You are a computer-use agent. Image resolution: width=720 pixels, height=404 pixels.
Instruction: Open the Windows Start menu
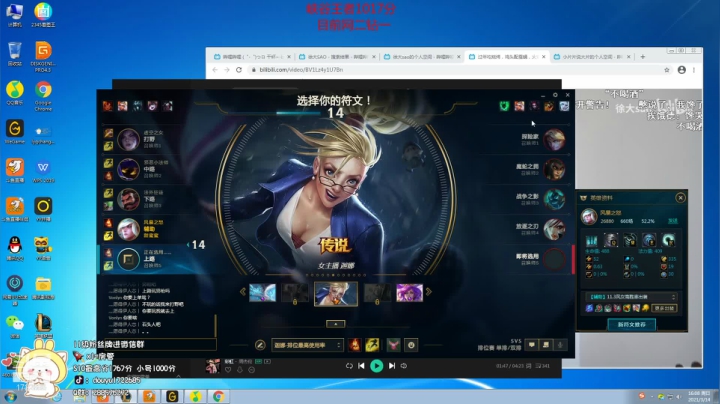pyautogui.click(x=10, y=397)
